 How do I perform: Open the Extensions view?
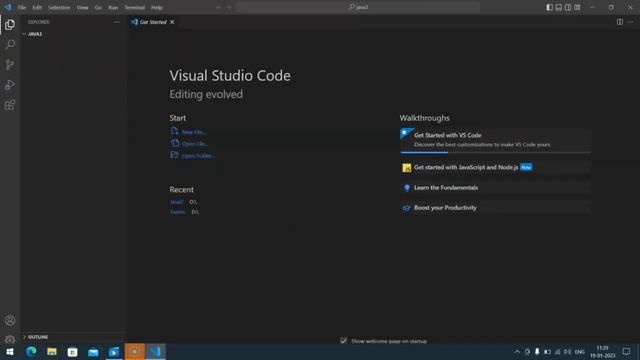pyautogui.click(x=10, y=105)
